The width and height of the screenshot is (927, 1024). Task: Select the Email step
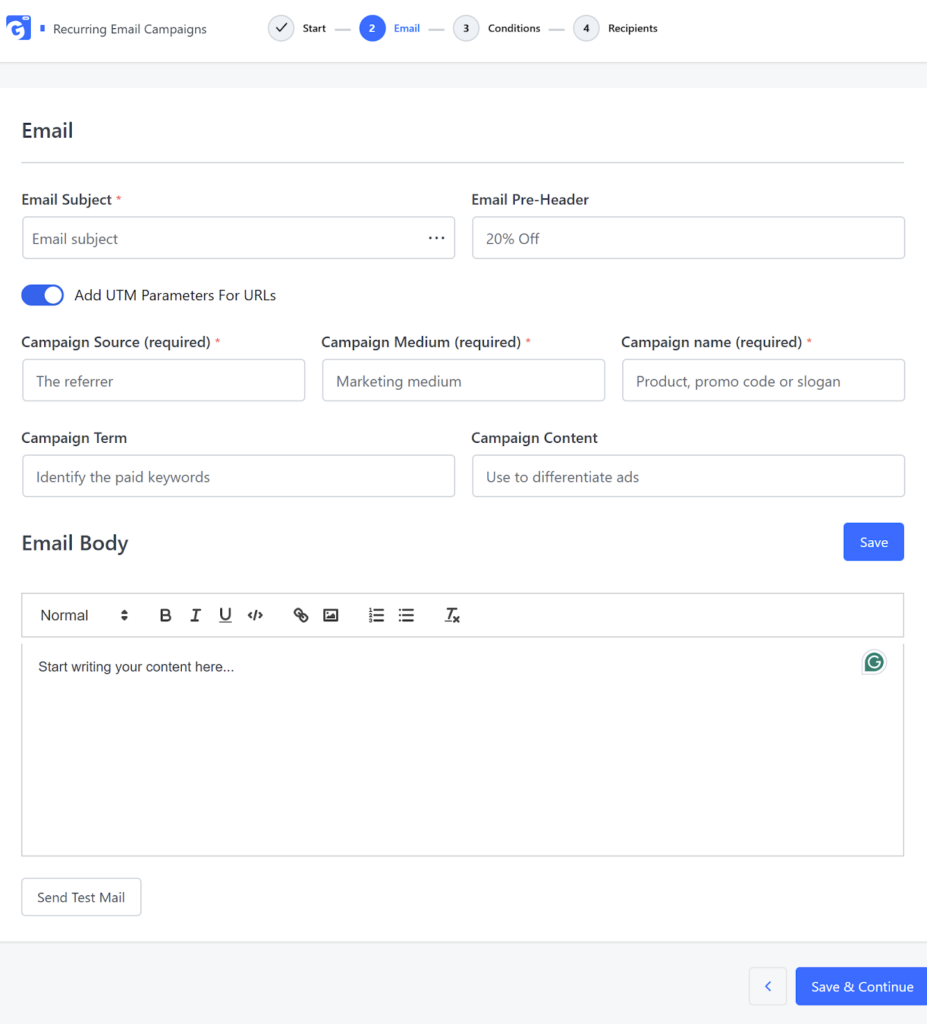(406, 28)
